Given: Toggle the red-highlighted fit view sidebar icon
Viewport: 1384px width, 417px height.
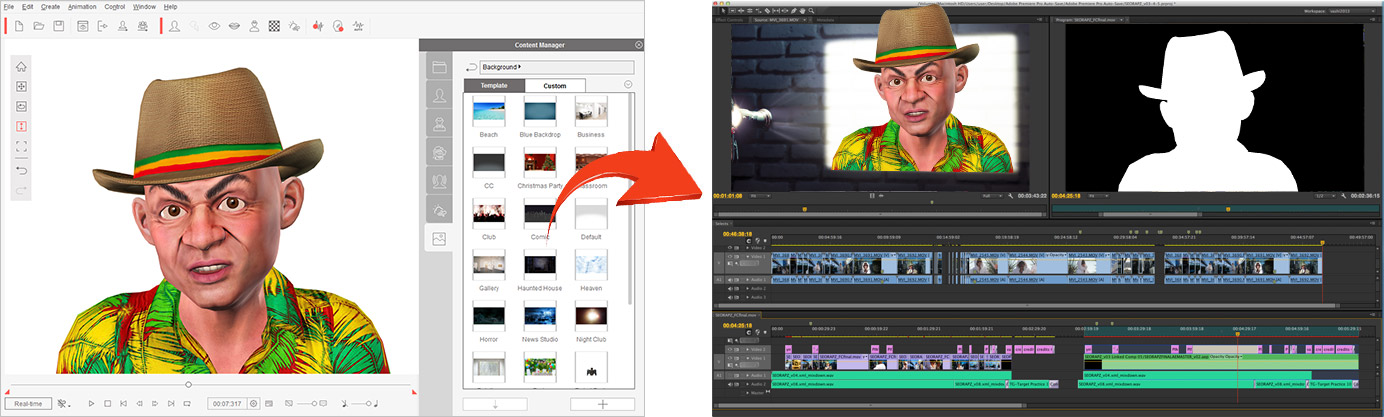Looking at the screenshot, I should 22,127.
